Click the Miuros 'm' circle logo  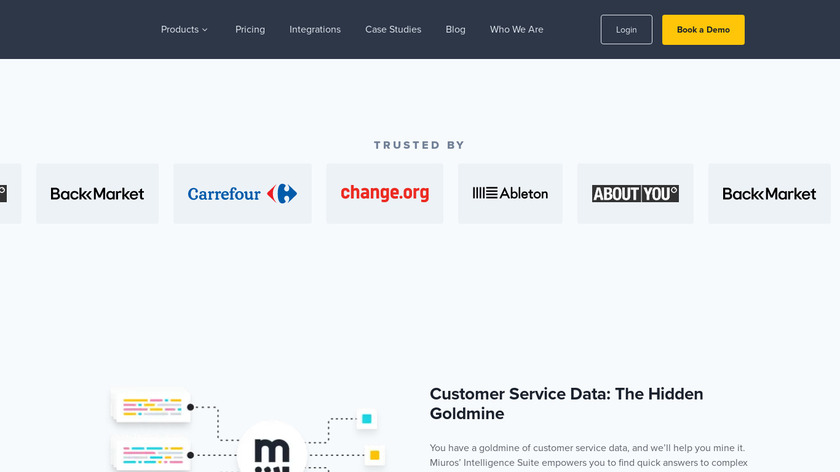point(270,451)
